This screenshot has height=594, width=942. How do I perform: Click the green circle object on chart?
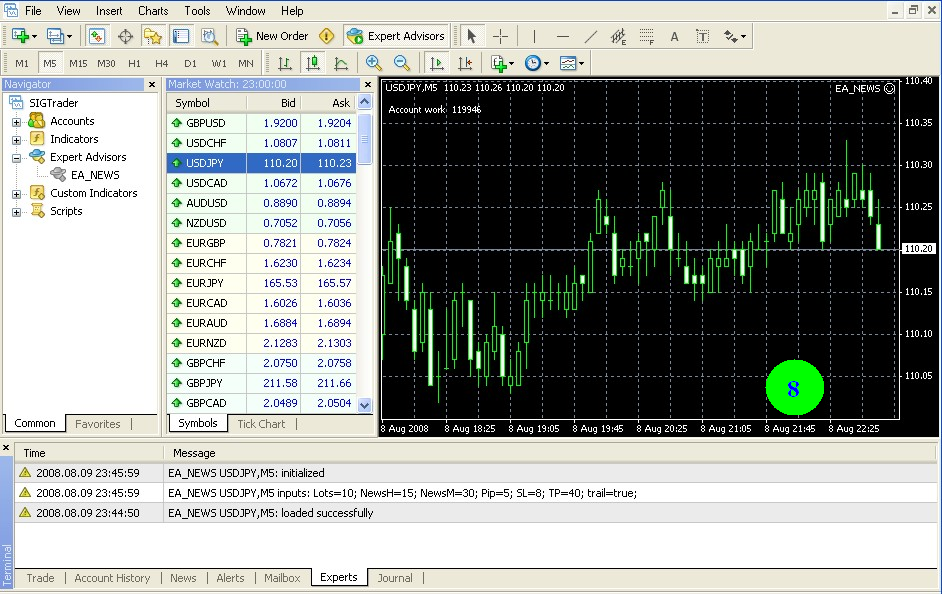(794, 387)
